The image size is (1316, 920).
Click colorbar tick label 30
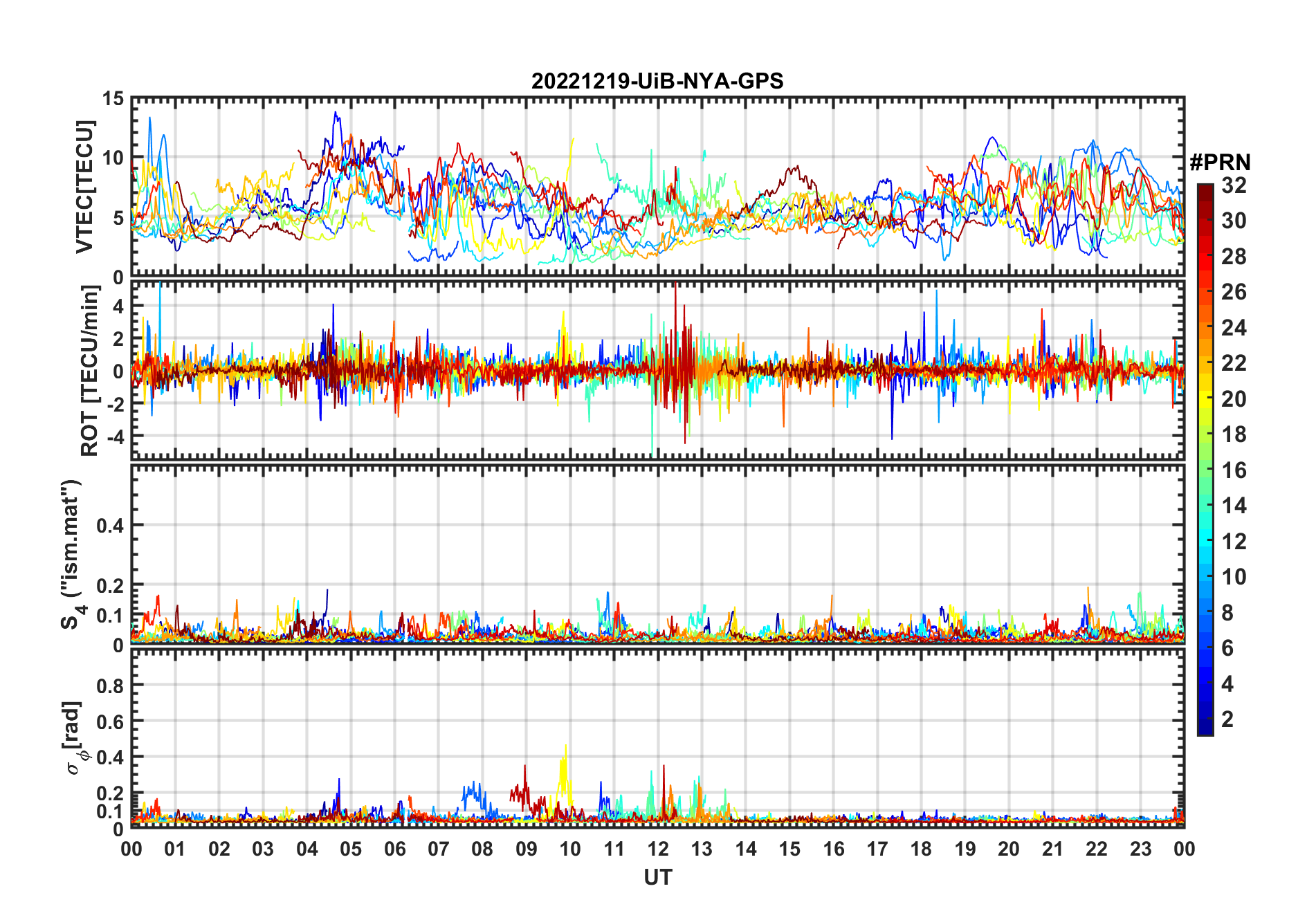[x=1234, y=221]
